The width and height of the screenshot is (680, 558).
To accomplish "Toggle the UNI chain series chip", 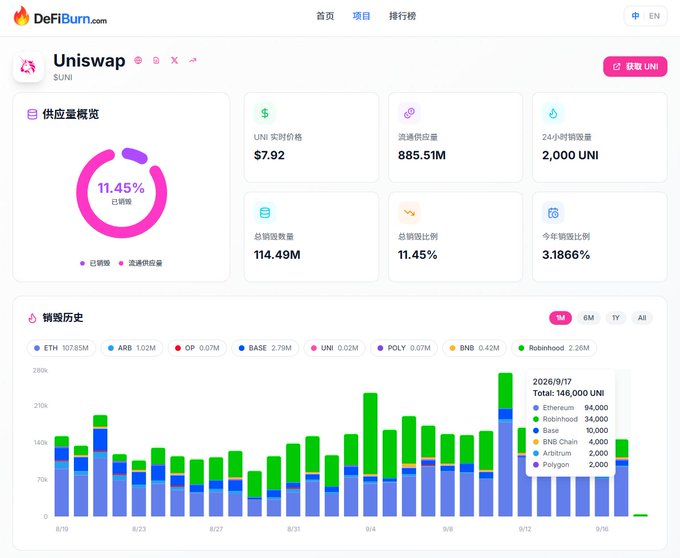I will point(334,348).
